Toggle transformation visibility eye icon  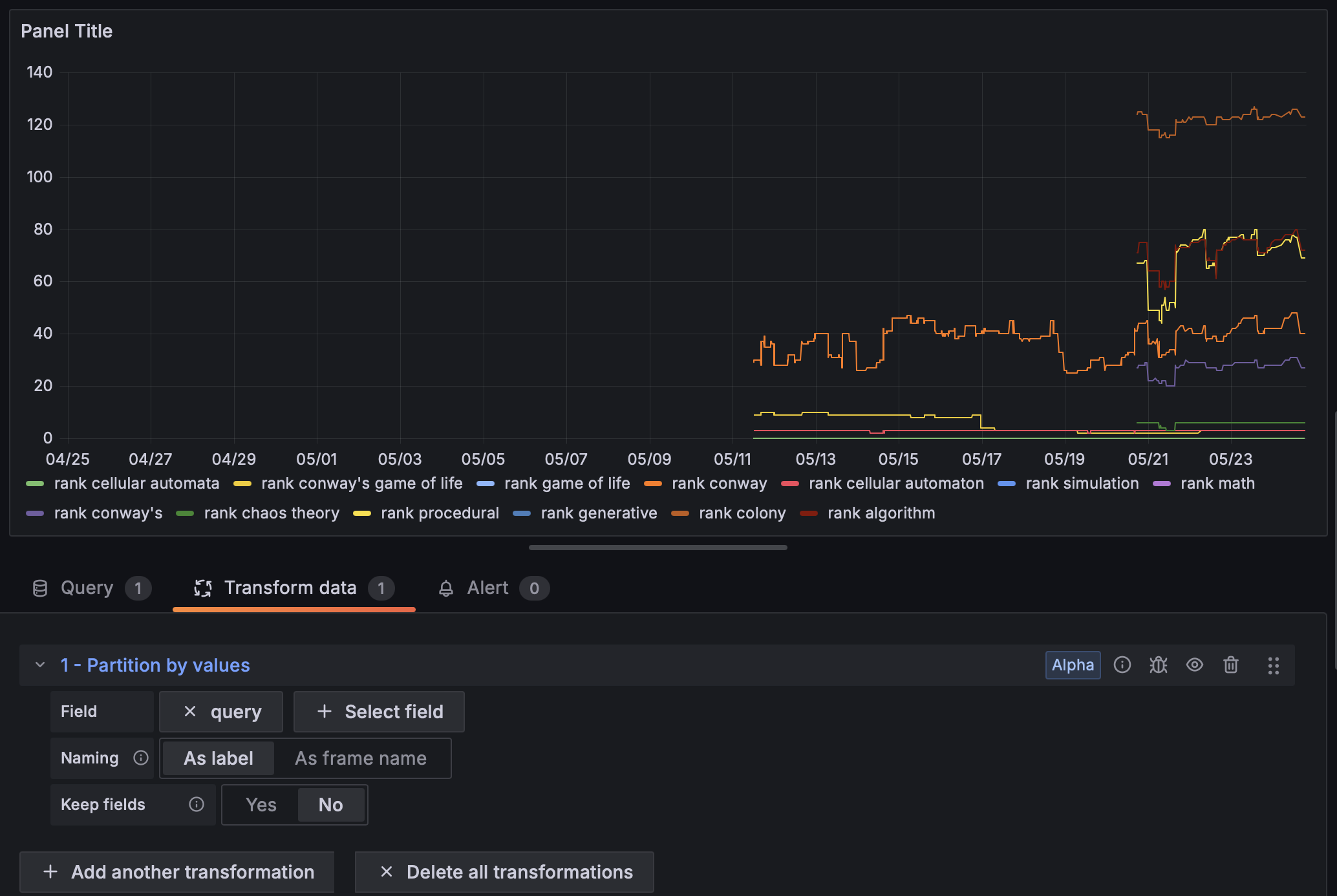click(1194, 665)
